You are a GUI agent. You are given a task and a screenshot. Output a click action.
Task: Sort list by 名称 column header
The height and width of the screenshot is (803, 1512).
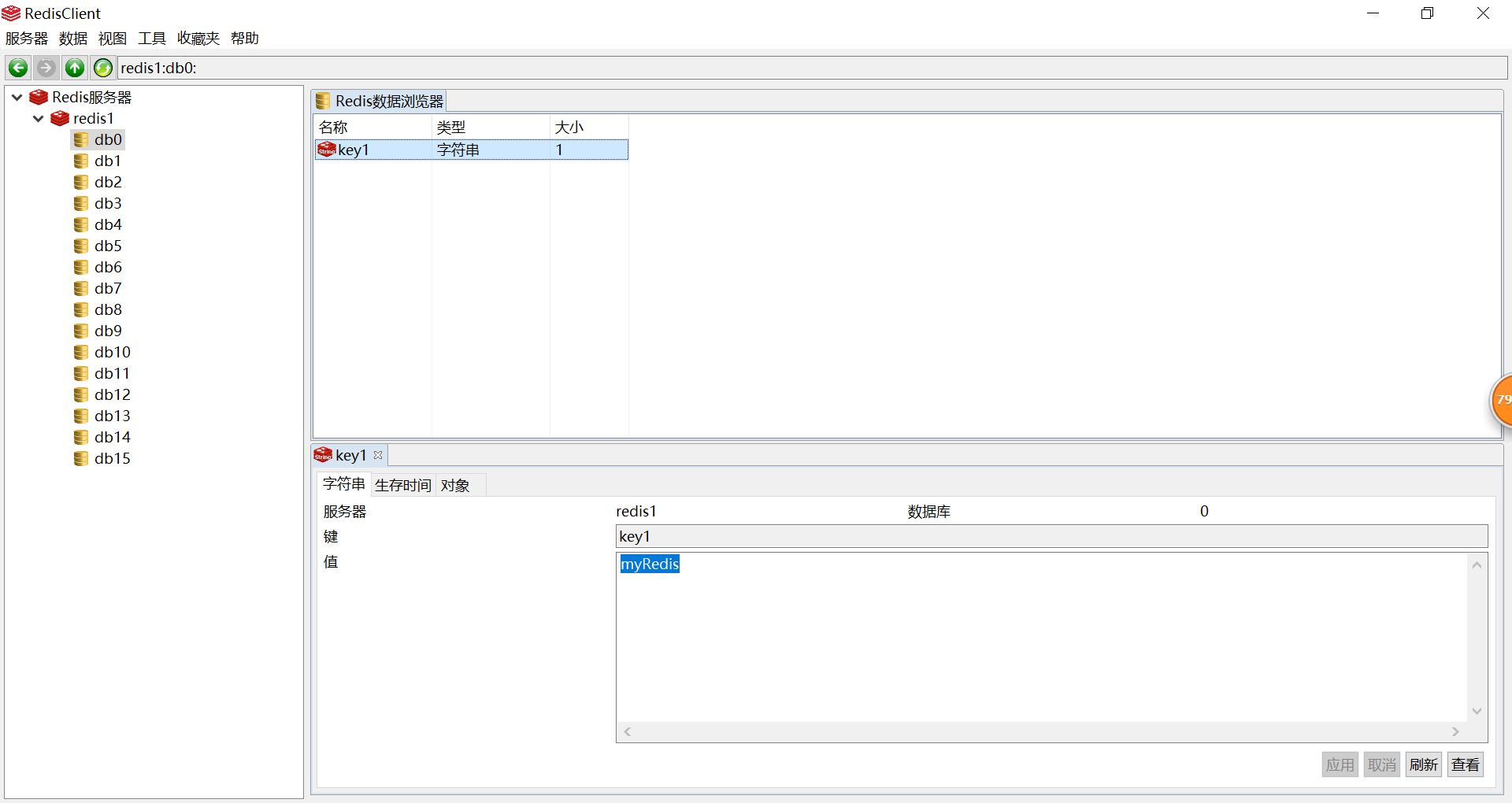tap(372, 127)
